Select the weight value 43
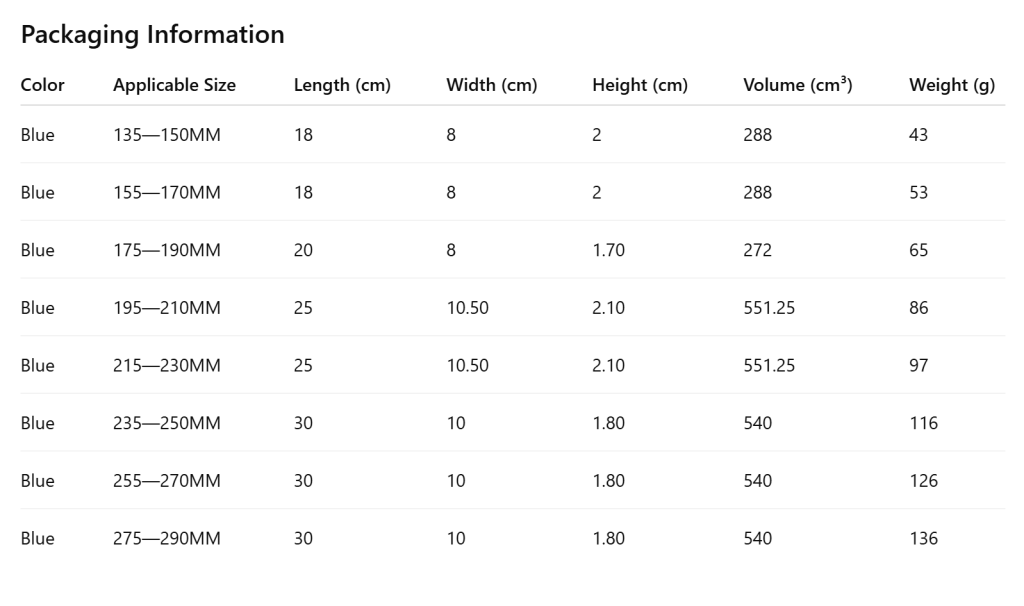Image resolution: width=1024 pixels, height=606 pixels. coord(918,135)
